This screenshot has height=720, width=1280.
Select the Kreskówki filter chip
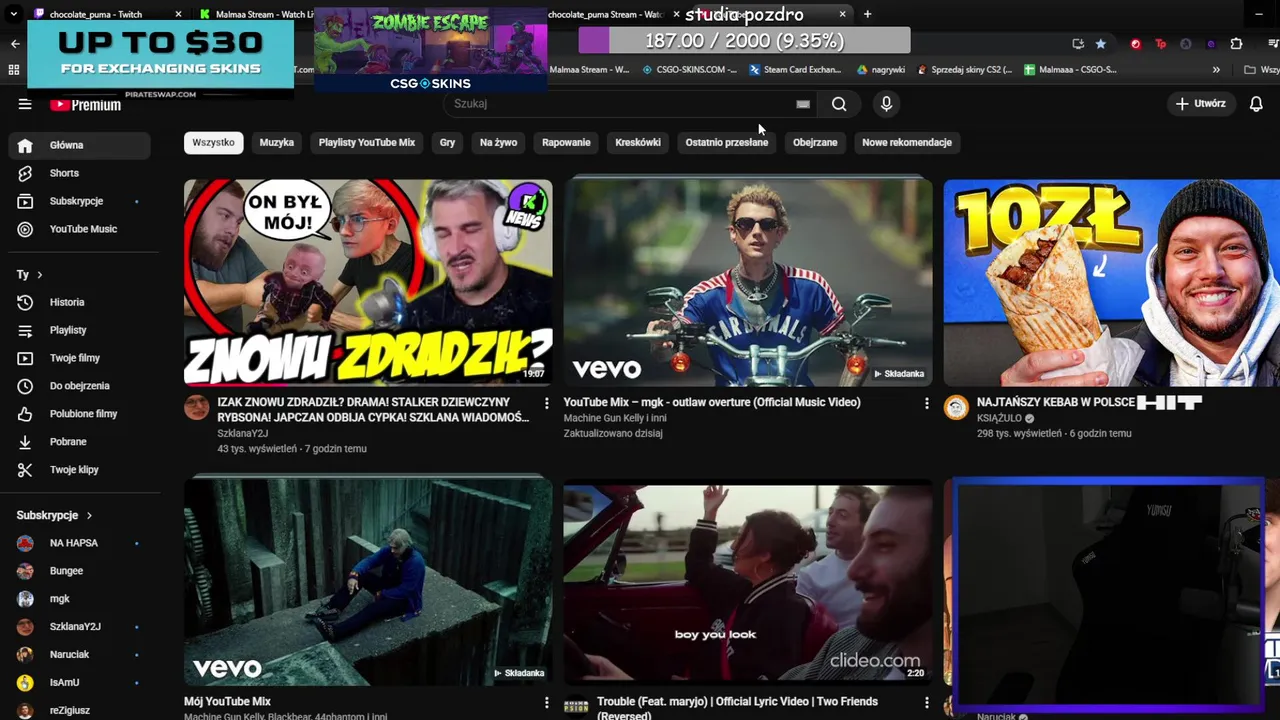click(x=638, y=142)
